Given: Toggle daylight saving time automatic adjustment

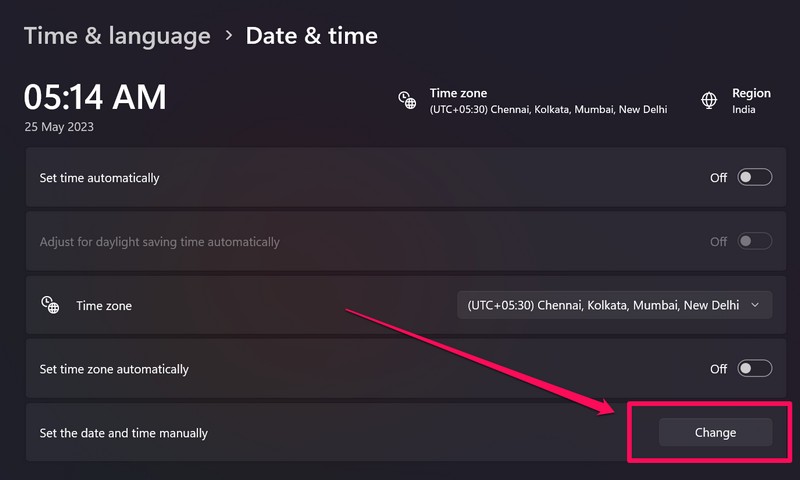Looking at the screenshot, I should pyautogui.click(x=755, y=241).
